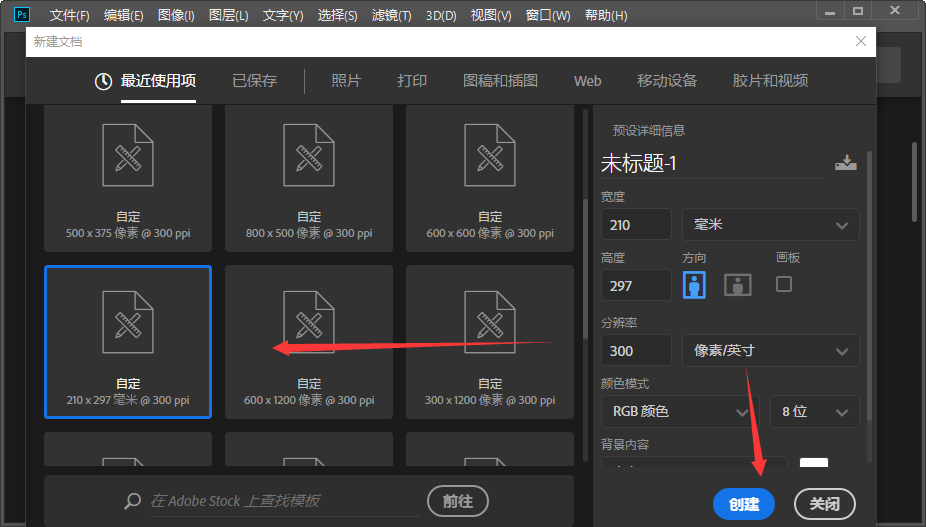This screenshot has height=527, width=926.
Task: Click the 前往 button
Action: click(x=458, y=501)
